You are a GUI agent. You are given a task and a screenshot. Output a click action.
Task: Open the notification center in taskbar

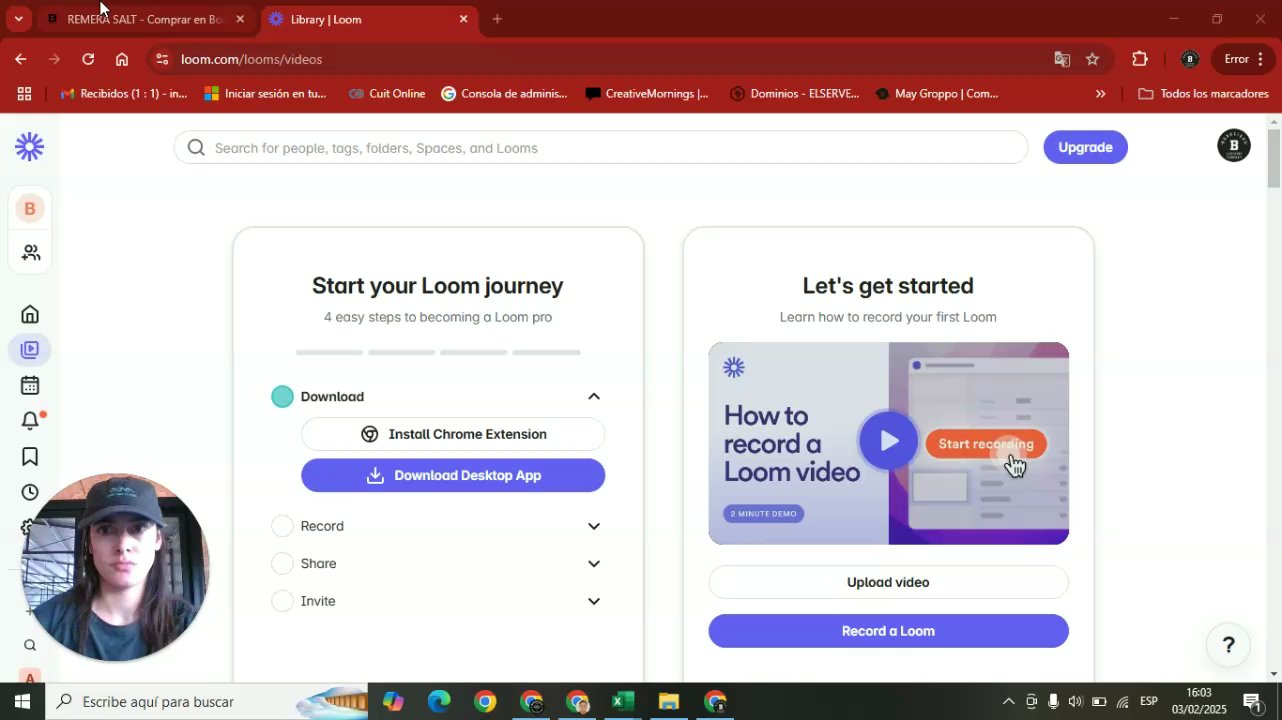coord(1251,701)
